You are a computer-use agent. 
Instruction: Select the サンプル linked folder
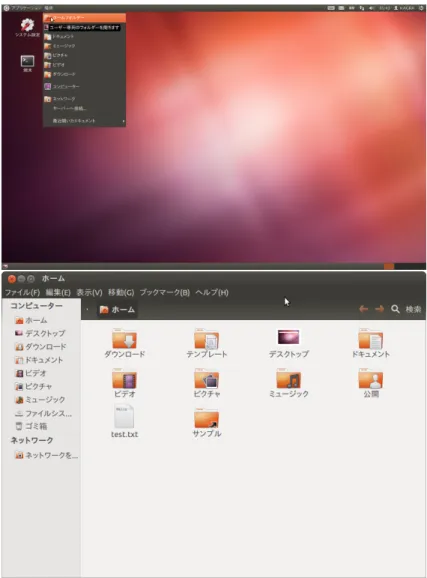point(206,422)
